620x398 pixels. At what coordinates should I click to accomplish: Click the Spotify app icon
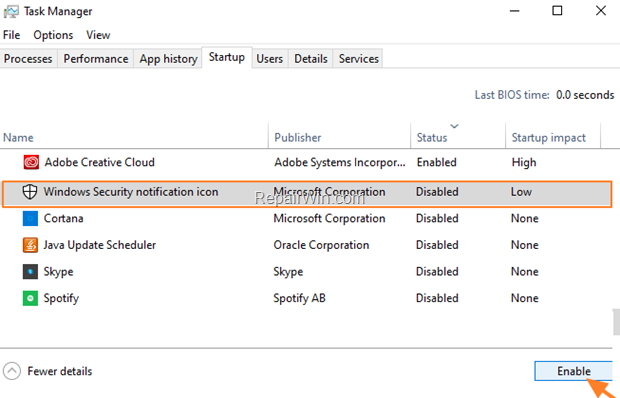point(30,298)
